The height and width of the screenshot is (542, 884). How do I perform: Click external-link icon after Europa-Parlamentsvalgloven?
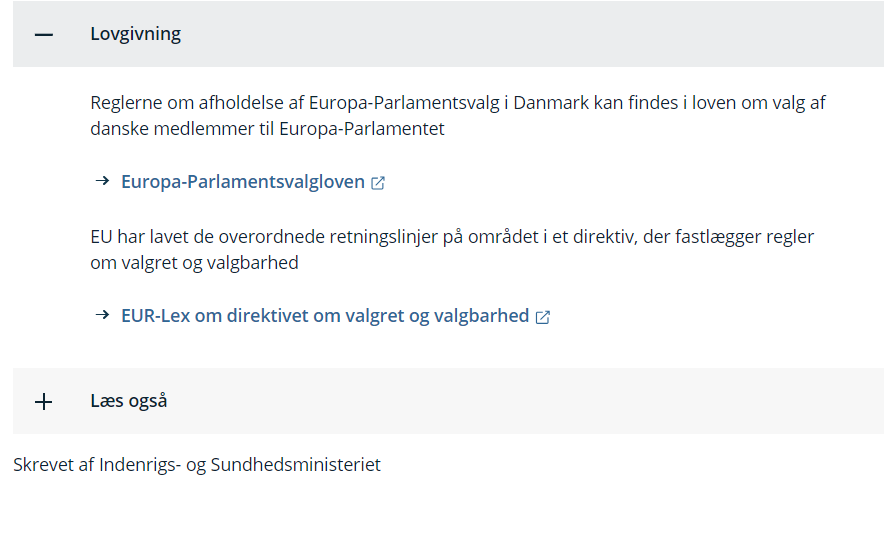coord(378,183)
